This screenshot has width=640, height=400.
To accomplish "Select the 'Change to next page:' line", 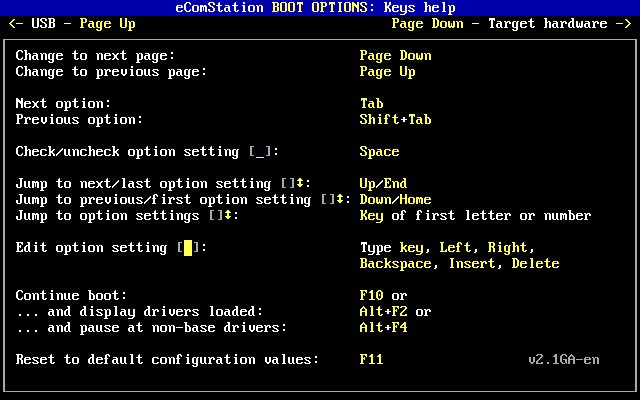I will pyautogui.click(x=95, y=56).
